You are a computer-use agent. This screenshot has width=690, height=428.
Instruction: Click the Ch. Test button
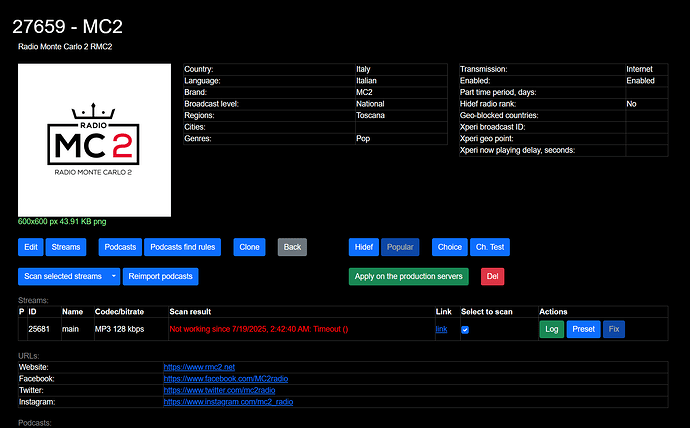coord(490,247)
